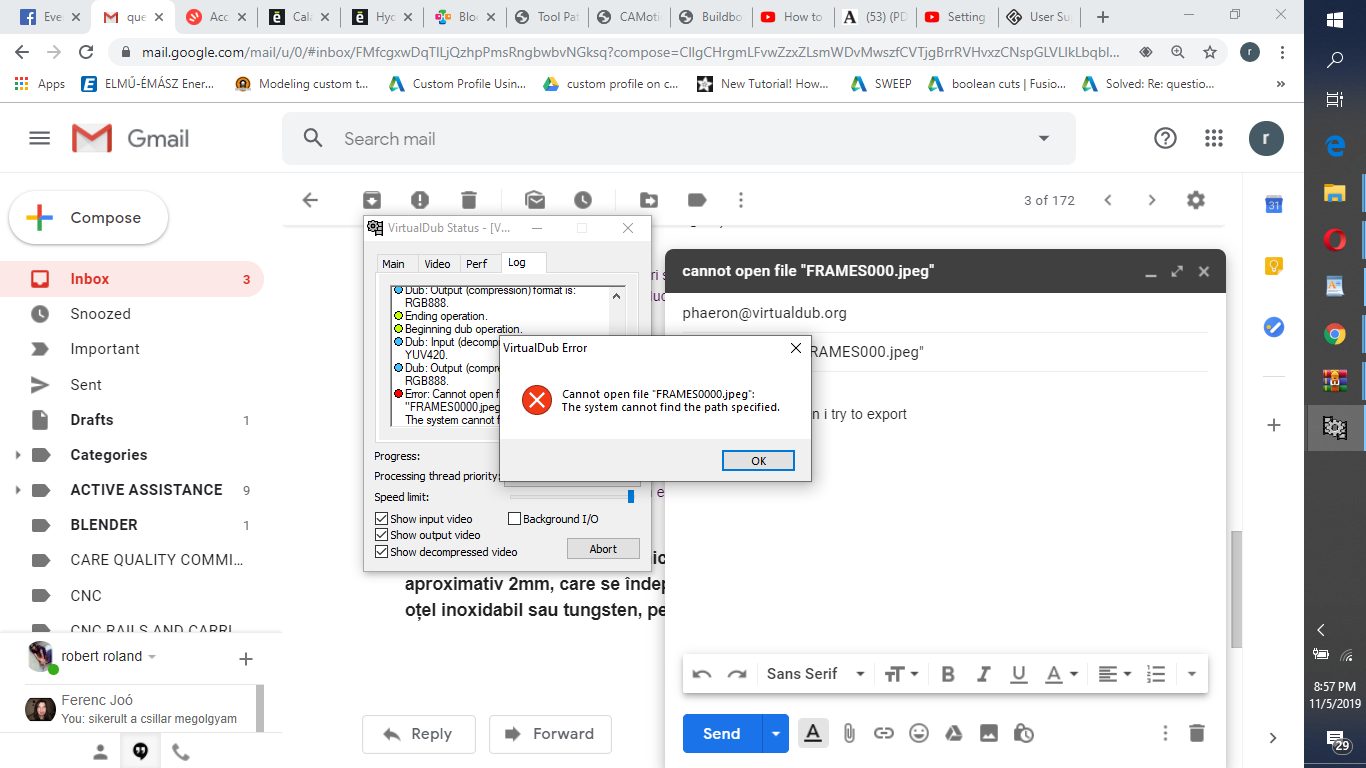Switch to Perf tab in VirtualDub Status

click(477, 264)
